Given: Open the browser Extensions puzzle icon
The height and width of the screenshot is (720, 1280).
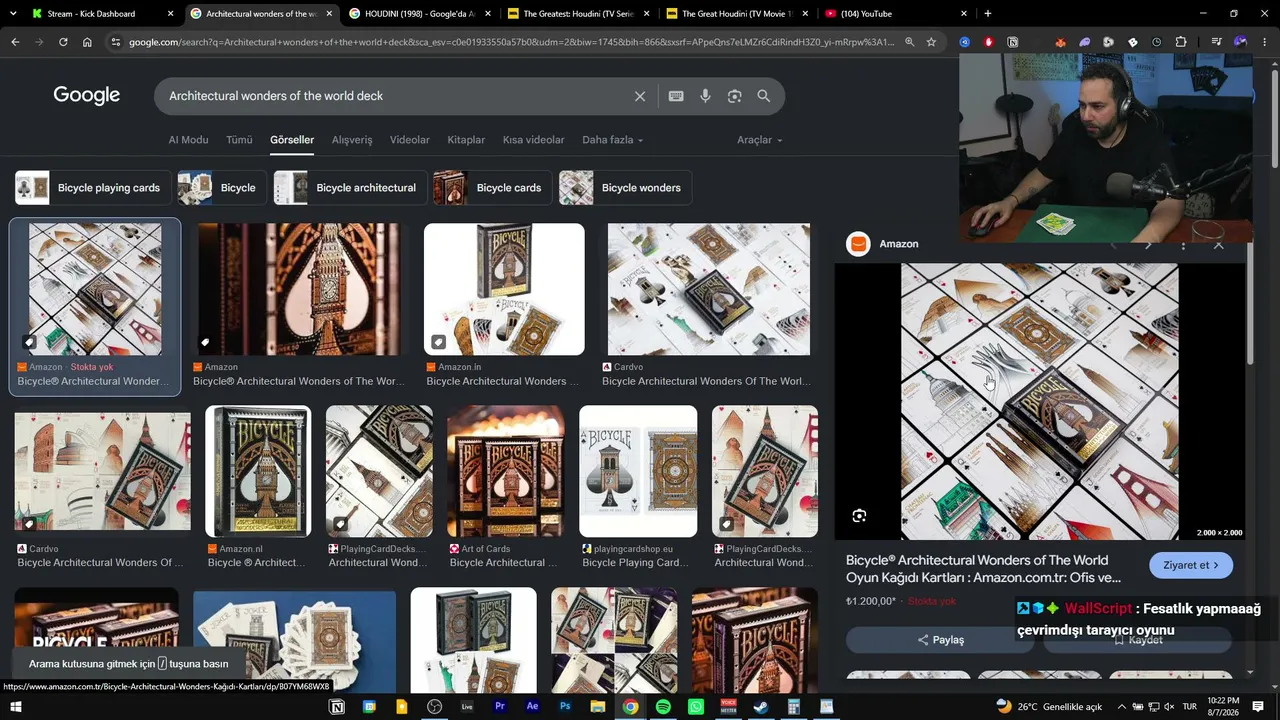Looking at the screenshot, I should pos(1181,42).
